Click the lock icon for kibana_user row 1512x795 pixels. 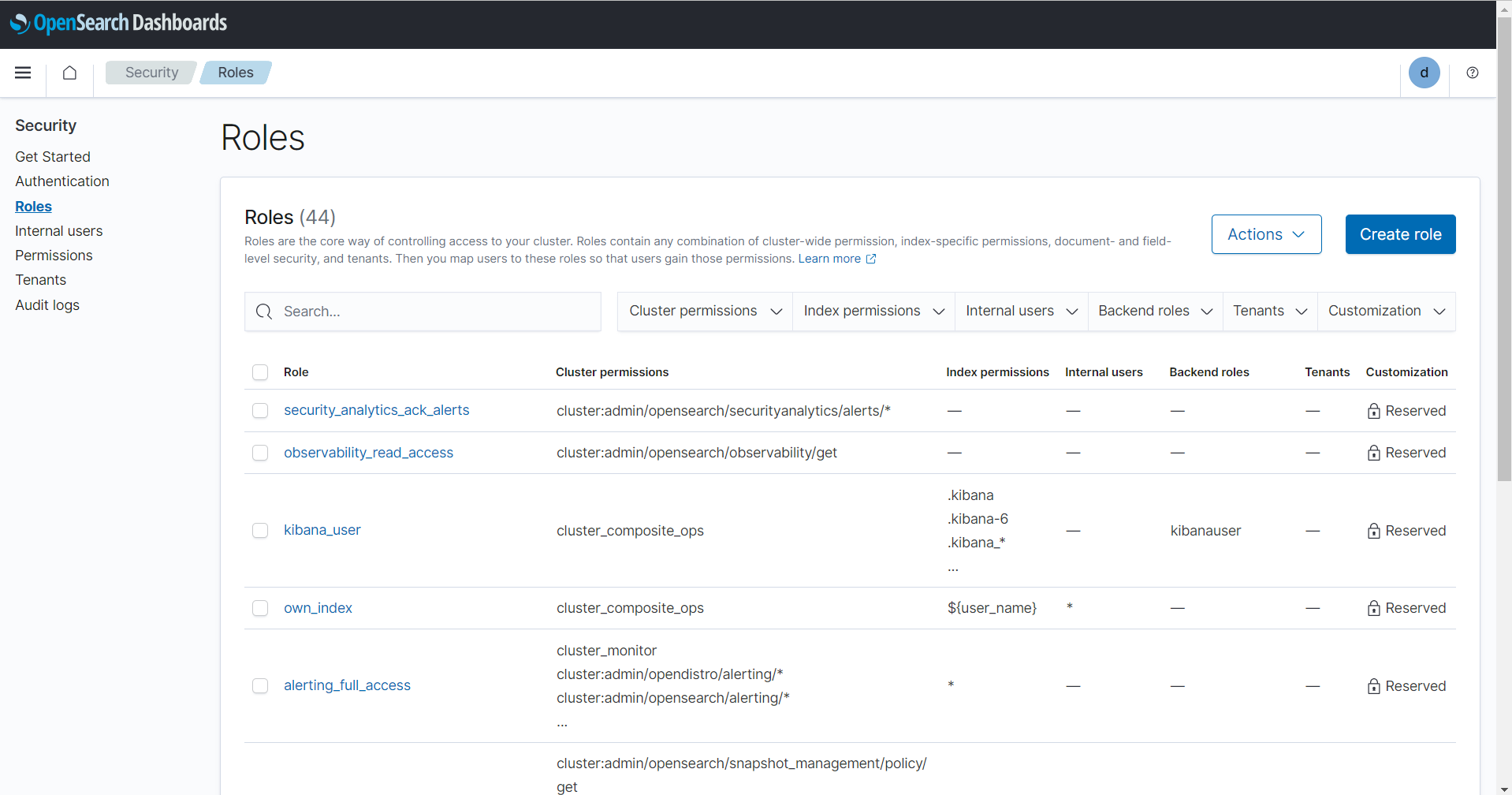click(x=1373, y=531)
